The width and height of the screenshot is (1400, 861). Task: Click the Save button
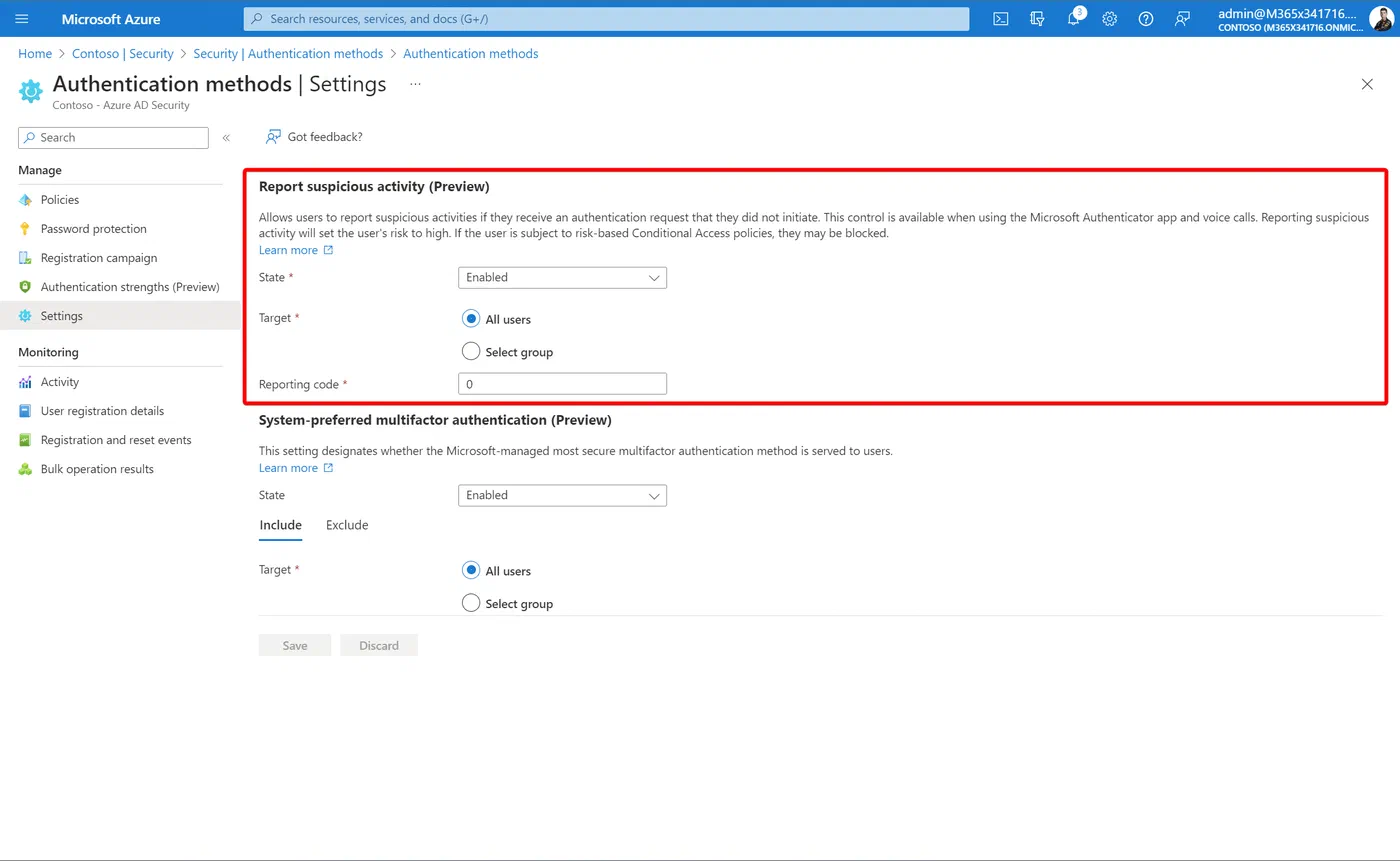[295, 645]
